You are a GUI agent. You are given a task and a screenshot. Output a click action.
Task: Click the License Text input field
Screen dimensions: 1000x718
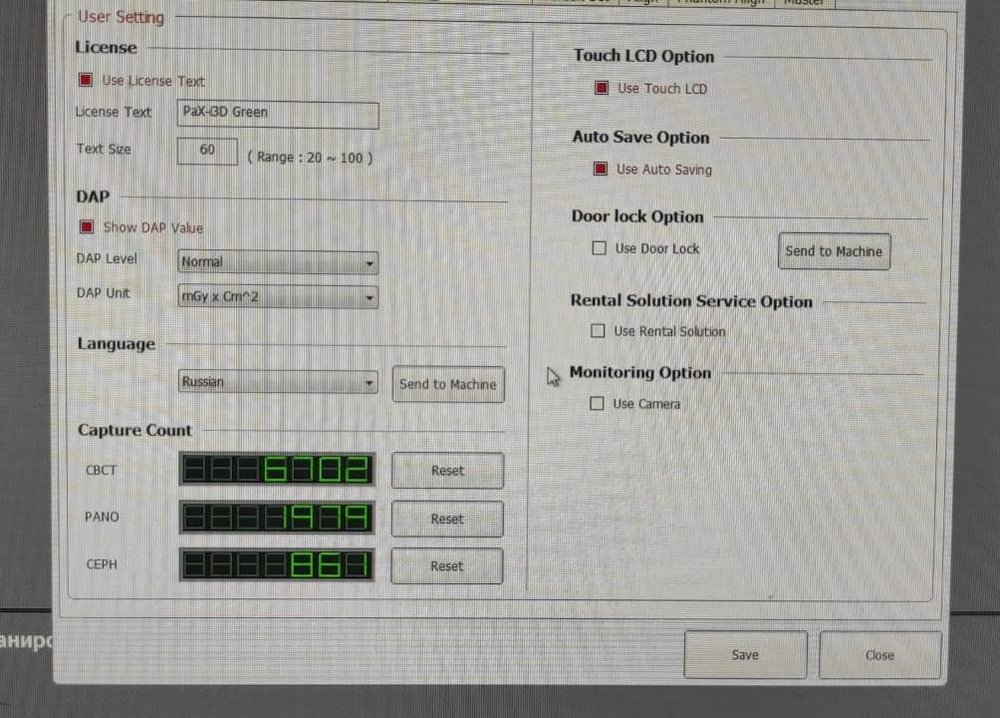278,115
